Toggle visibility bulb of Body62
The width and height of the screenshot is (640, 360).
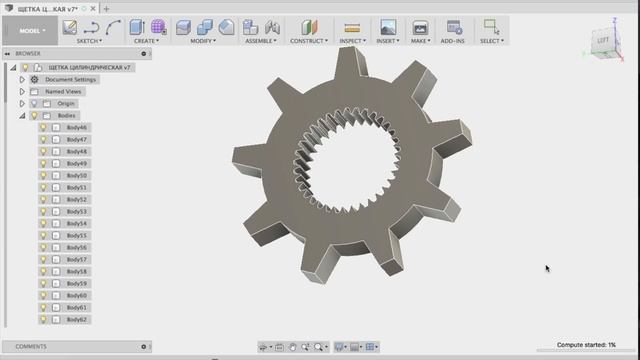pos(43,319)
